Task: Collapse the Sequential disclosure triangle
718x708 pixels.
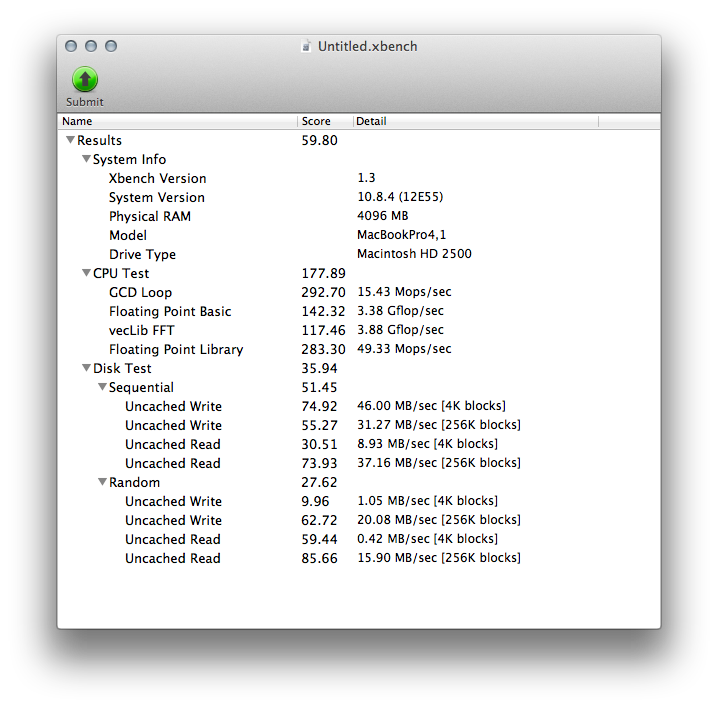Action: 102,387
